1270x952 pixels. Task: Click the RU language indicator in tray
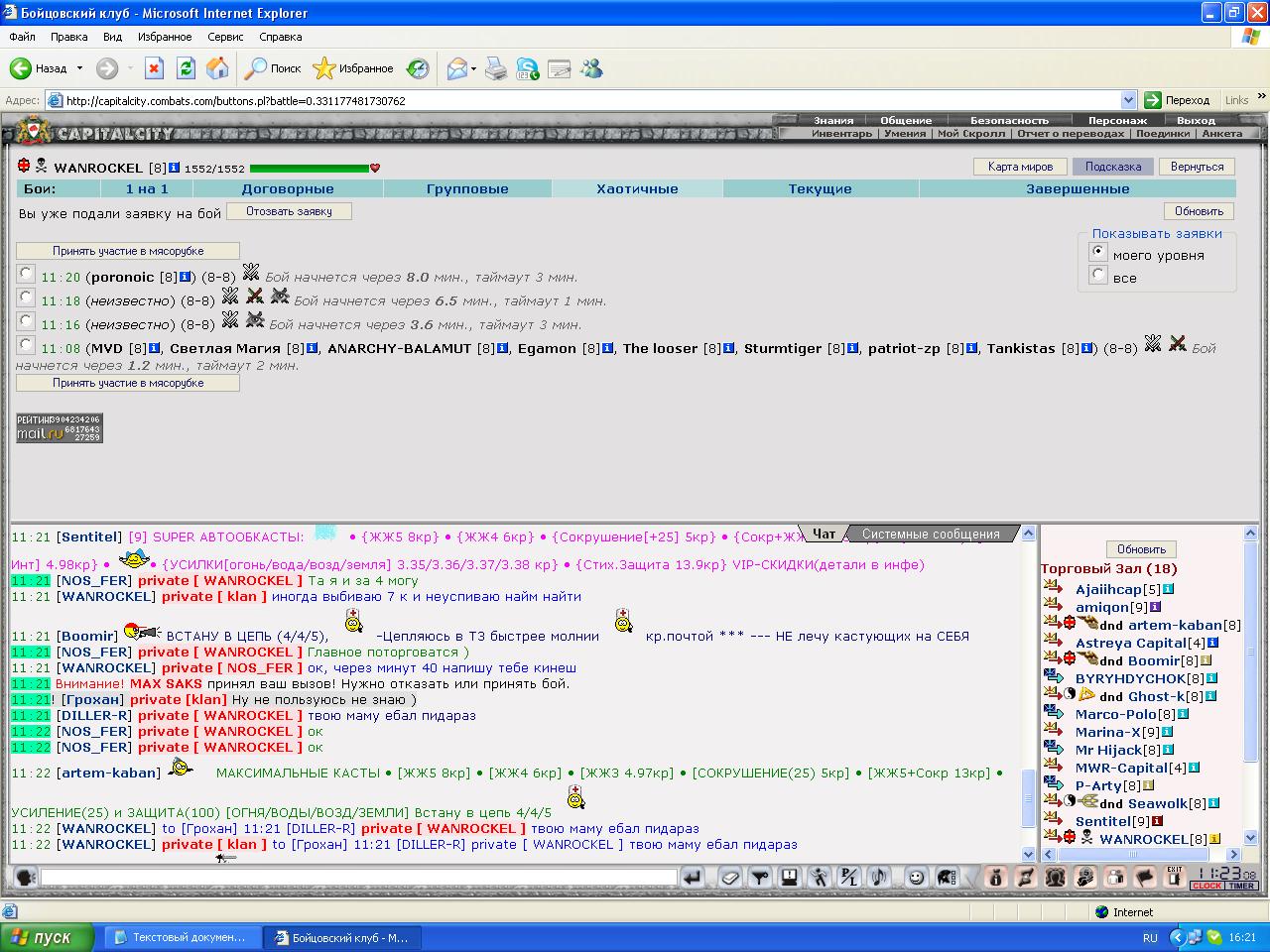1150,937
